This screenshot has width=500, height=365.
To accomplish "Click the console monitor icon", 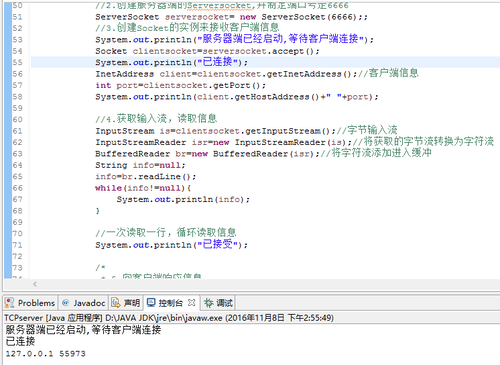I will [x=151, y=303].
